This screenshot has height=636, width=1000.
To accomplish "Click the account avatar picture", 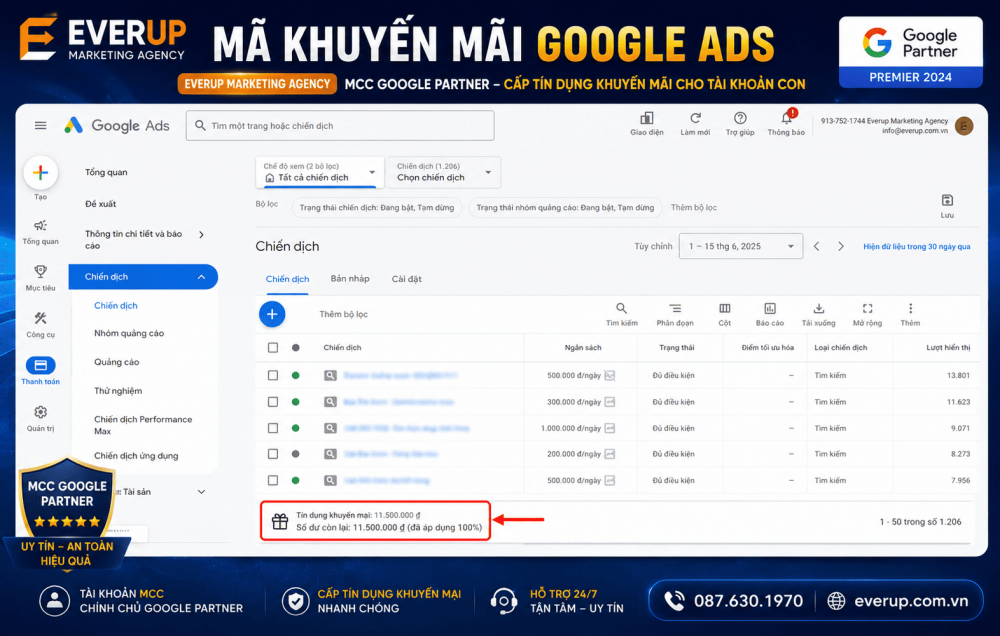I will [x=964, y=126].
